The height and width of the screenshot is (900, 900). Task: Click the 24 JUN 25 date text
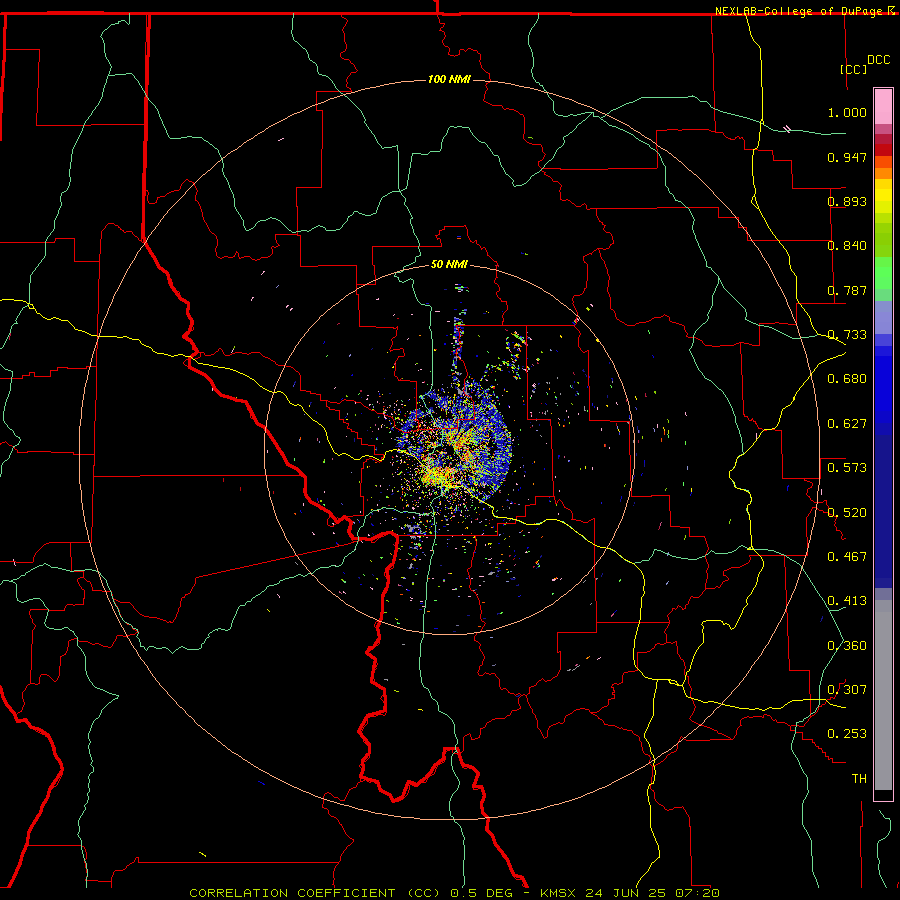tap(624, 893)
